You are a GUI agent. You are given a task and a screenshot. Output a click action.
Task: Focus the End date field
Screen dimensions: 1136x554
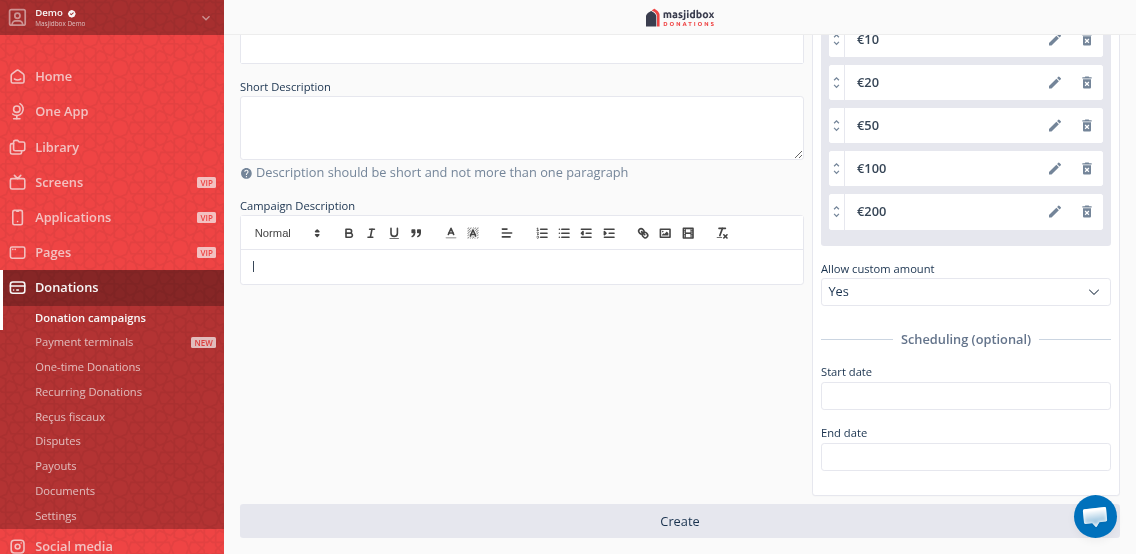tap(965, 457)
